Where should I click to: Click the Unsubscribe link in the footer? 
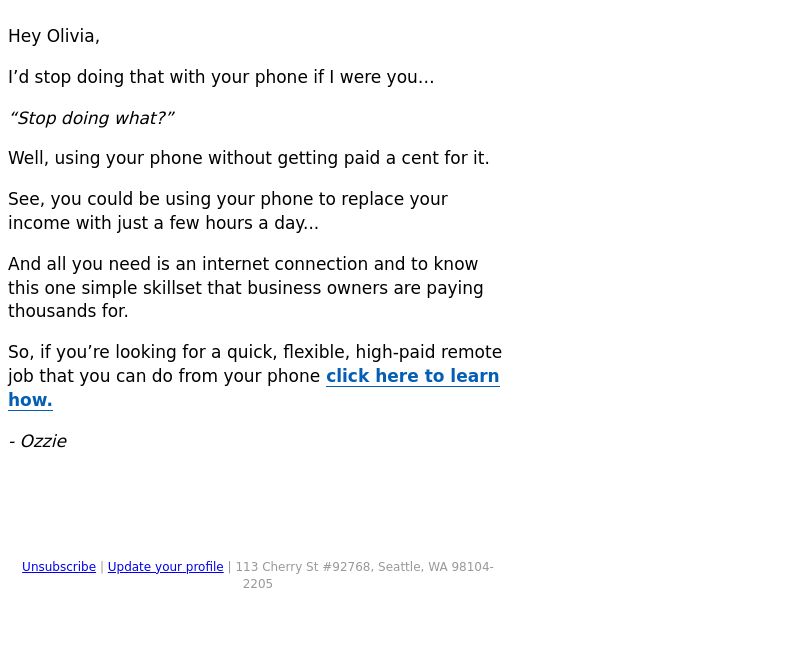pos(59,567)
